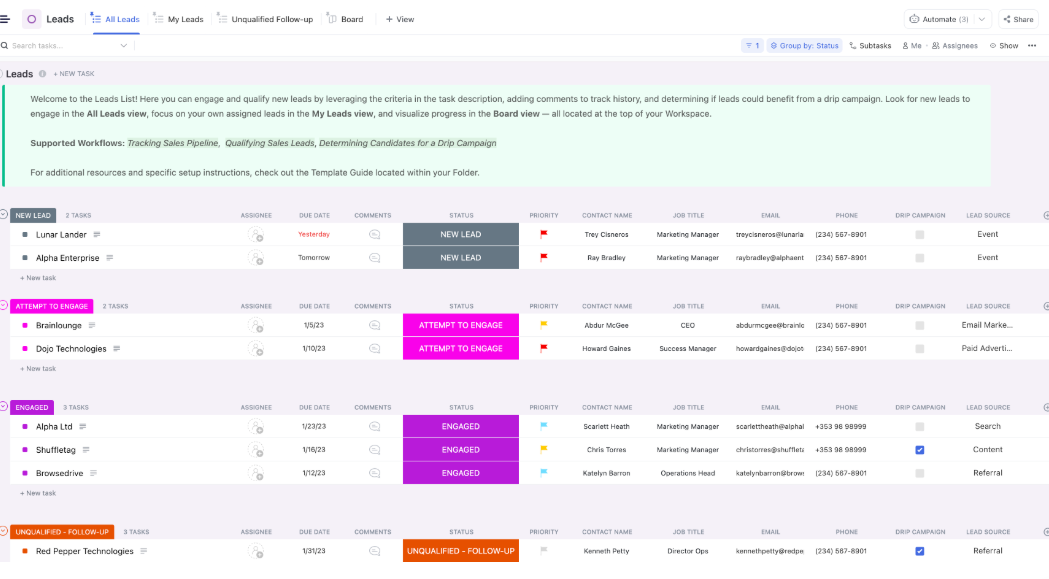Open the Subtasks option
Viewport: 1049px width, 579px height.
point(870,46)
